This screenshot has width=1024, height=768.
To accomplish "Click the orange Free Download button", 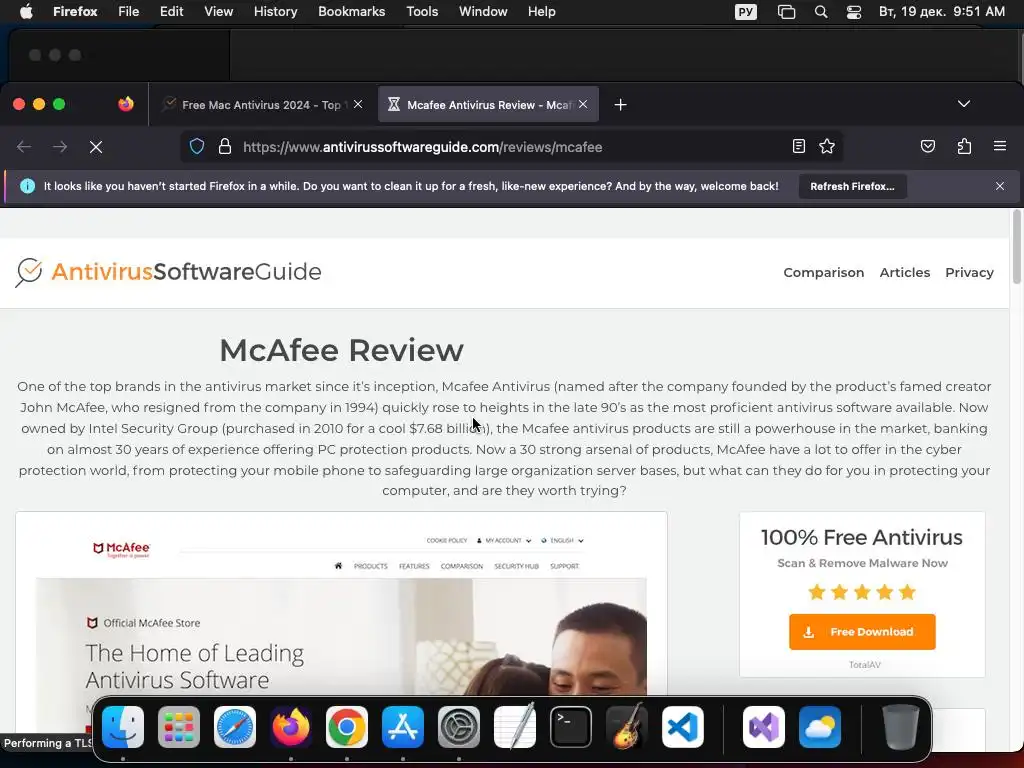I will (862, 632).
